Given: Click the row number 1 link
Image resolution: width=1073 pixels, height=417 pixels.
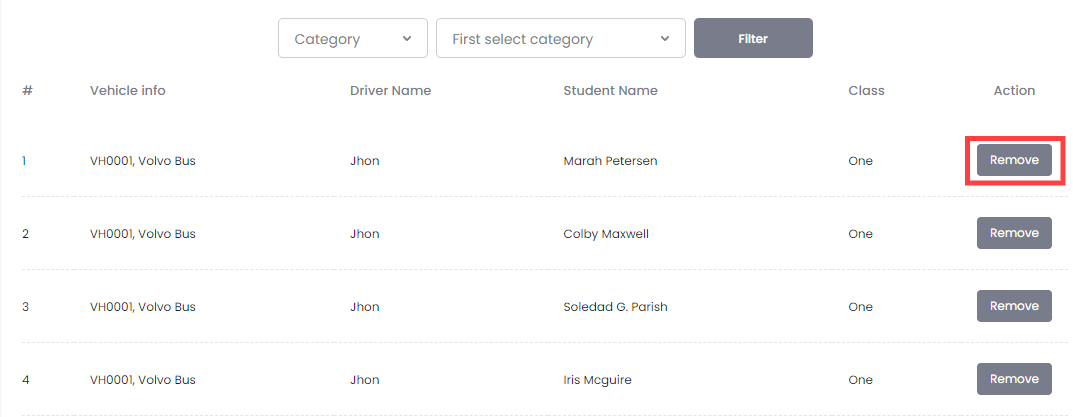Looking at the screenshot, I should [x=24, y=161].
